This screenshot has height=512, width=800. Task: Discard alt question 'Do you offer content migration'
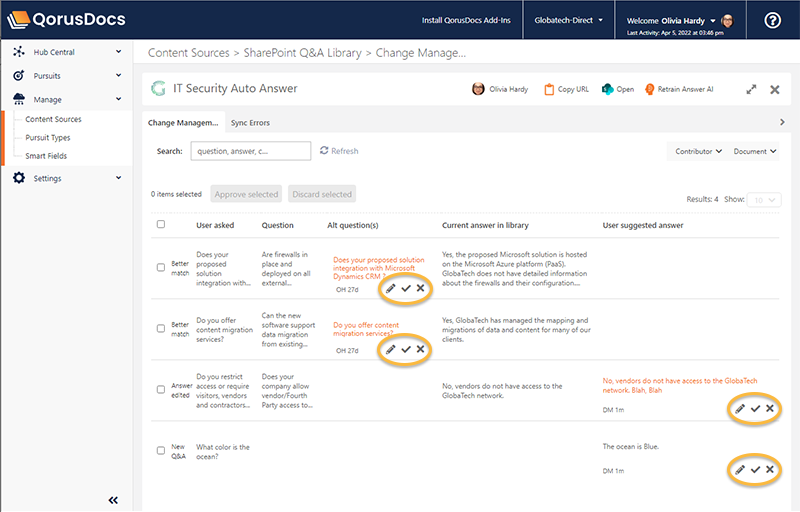point(420,349)
